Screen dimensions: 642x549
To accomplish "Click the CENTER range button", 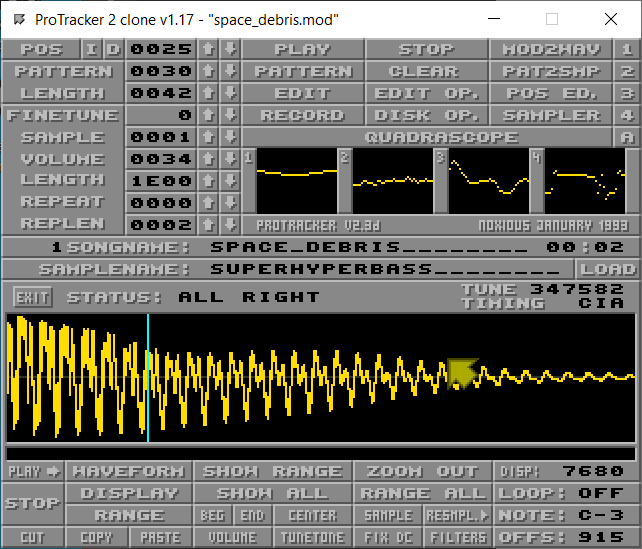I will [312, 515].
